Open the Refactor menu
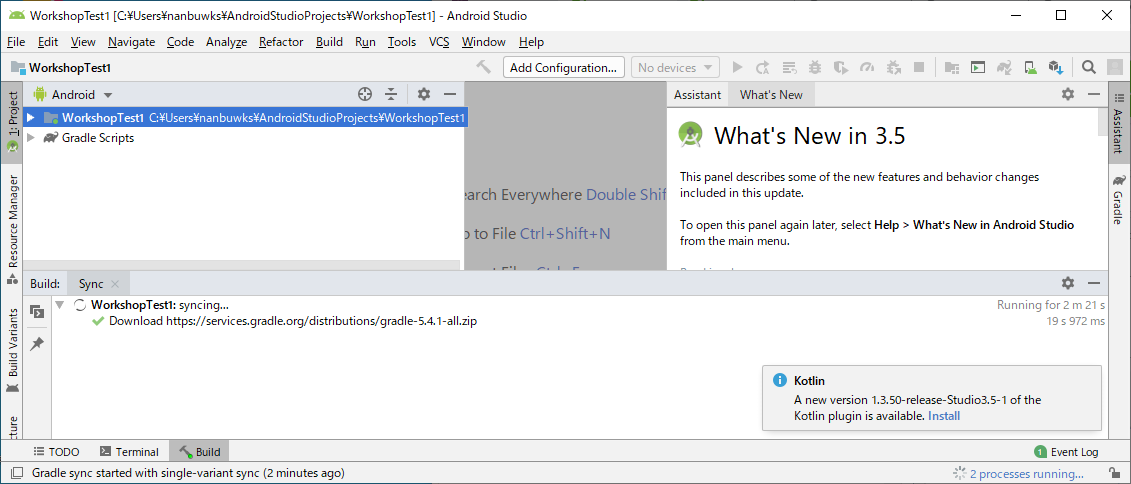 click(x=280, y=42)
